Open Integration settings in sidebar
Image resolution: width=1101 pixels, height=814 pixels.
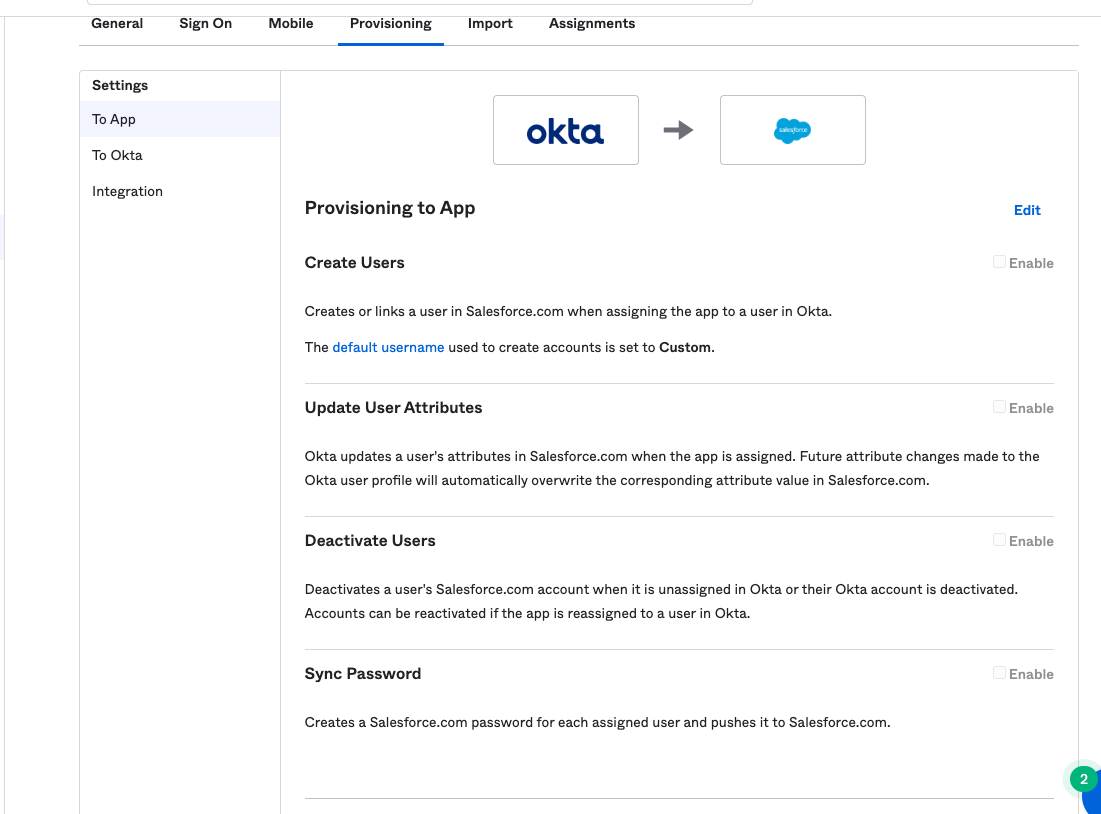[180, 191]
